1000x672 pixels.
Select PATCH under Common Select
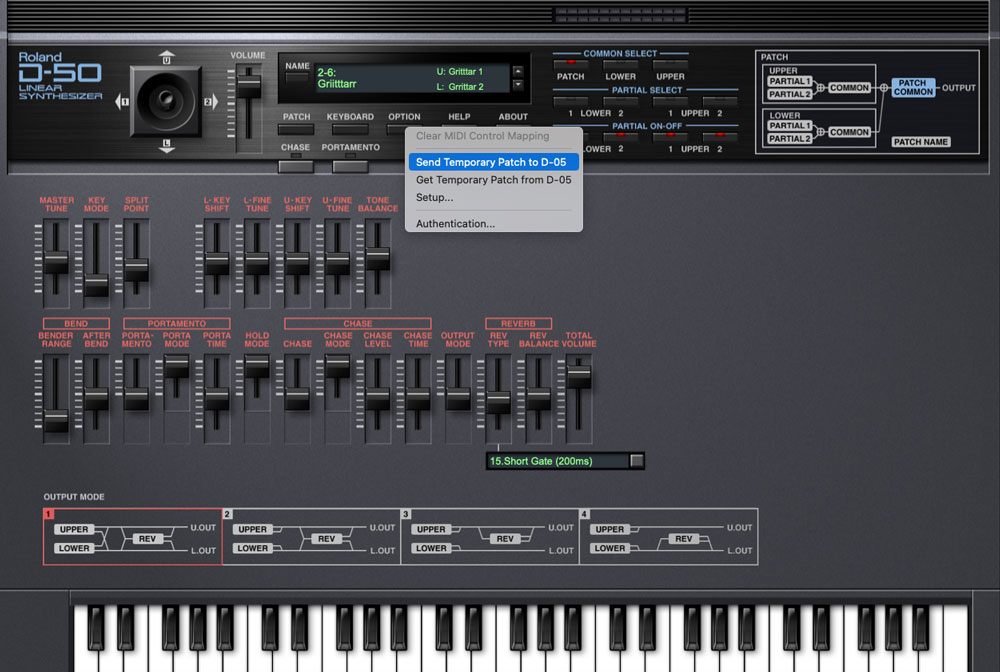(570, 64)
